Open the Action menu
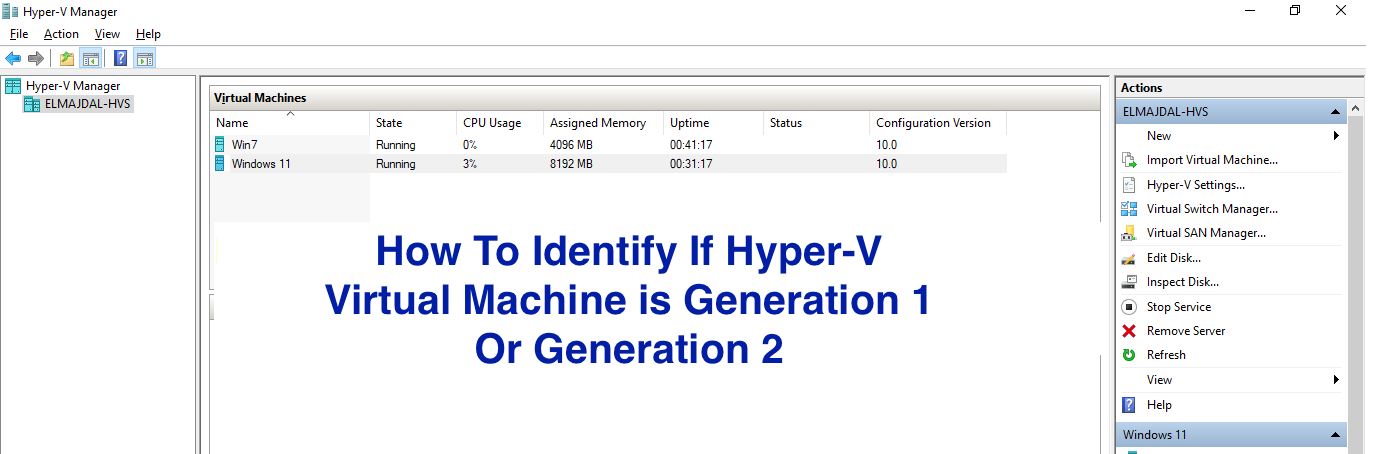 click(x=61, y=34)
